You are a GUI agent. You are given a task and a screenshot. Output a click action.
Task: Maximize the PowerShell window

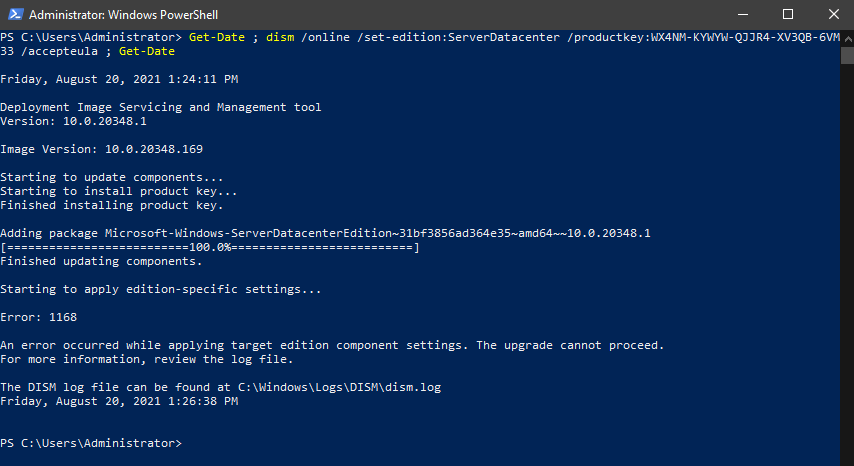pos(787,15)
